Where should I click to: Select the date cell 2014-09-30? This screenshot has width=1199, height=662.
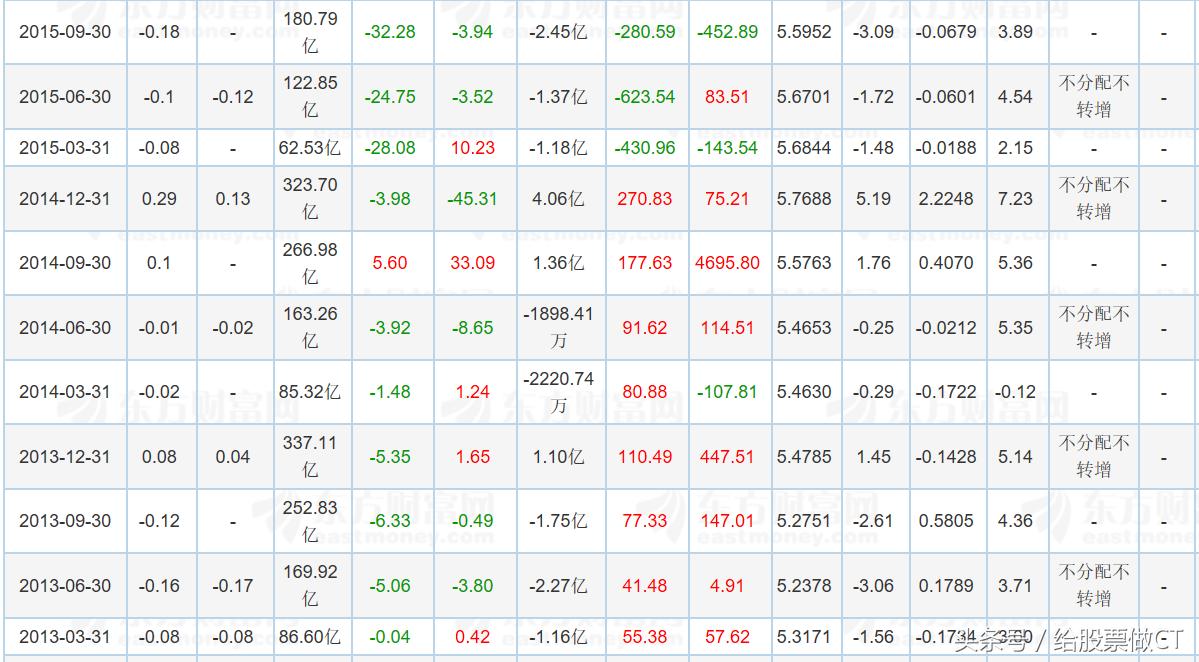click(x=64, y=263)
